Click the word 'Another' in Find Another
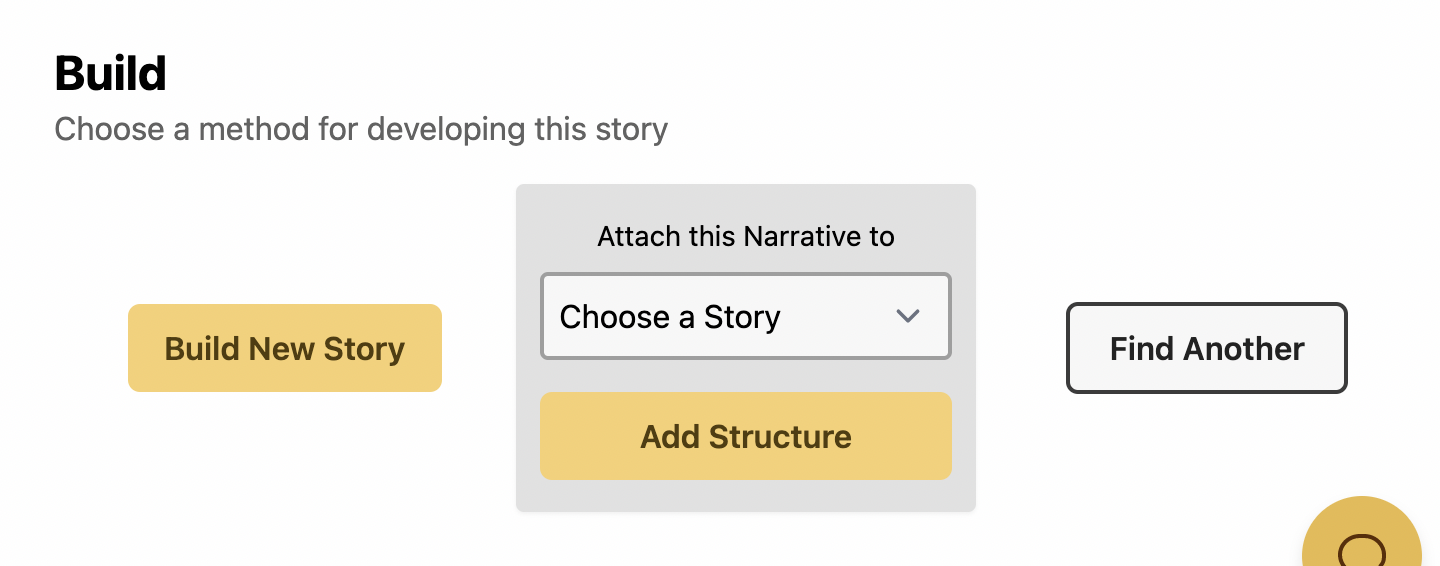This screenshot has width=1440, height=566. [x=1243, y=349]
